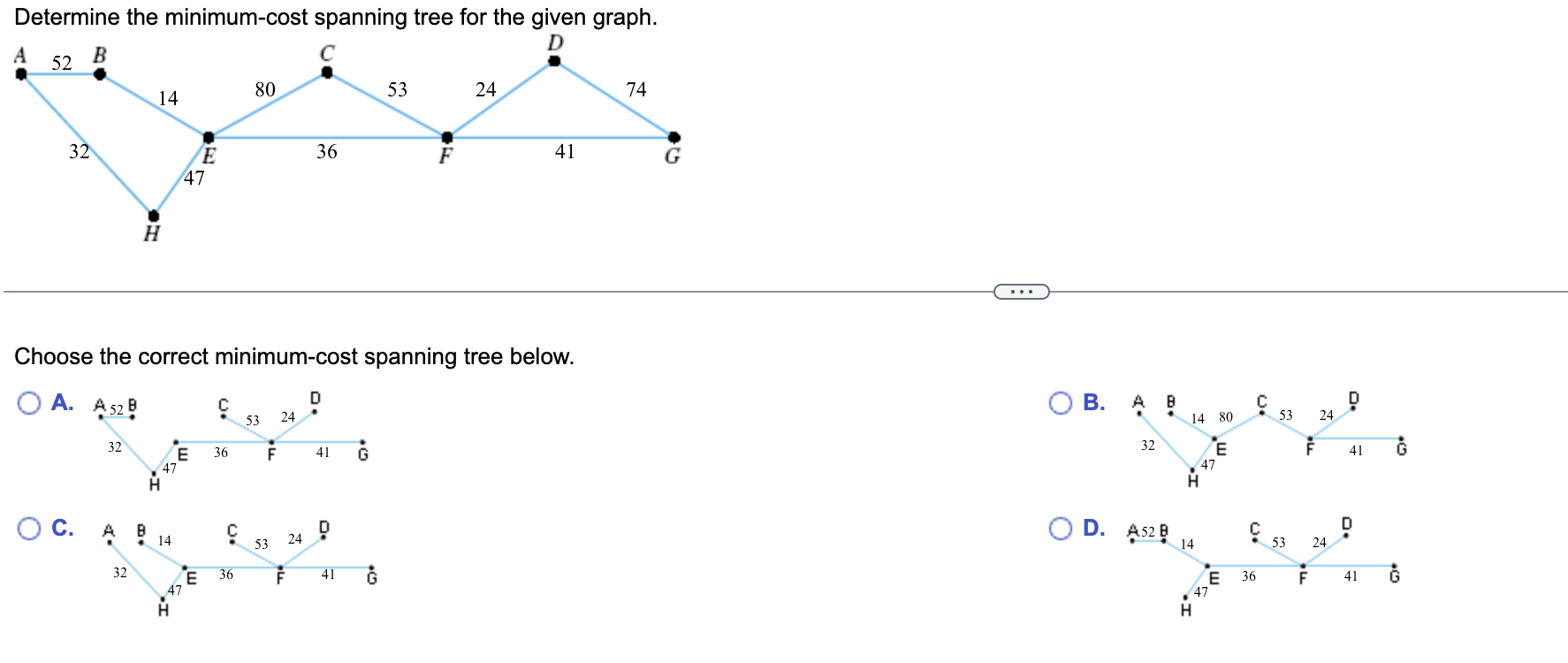Select answer choice C radio button
The width and height of the screenshot is (1568, 663).
[30, 529]
